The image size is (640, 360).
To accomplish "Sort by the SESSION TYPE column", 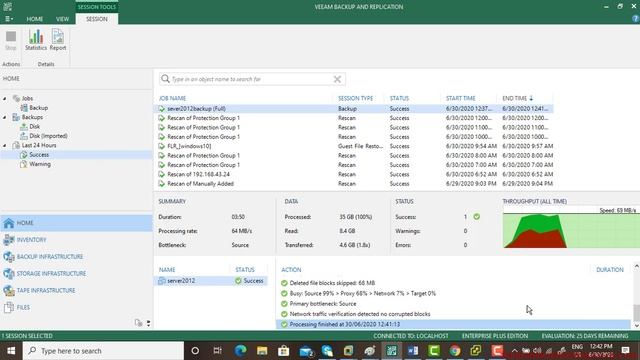I will [355, 98].
